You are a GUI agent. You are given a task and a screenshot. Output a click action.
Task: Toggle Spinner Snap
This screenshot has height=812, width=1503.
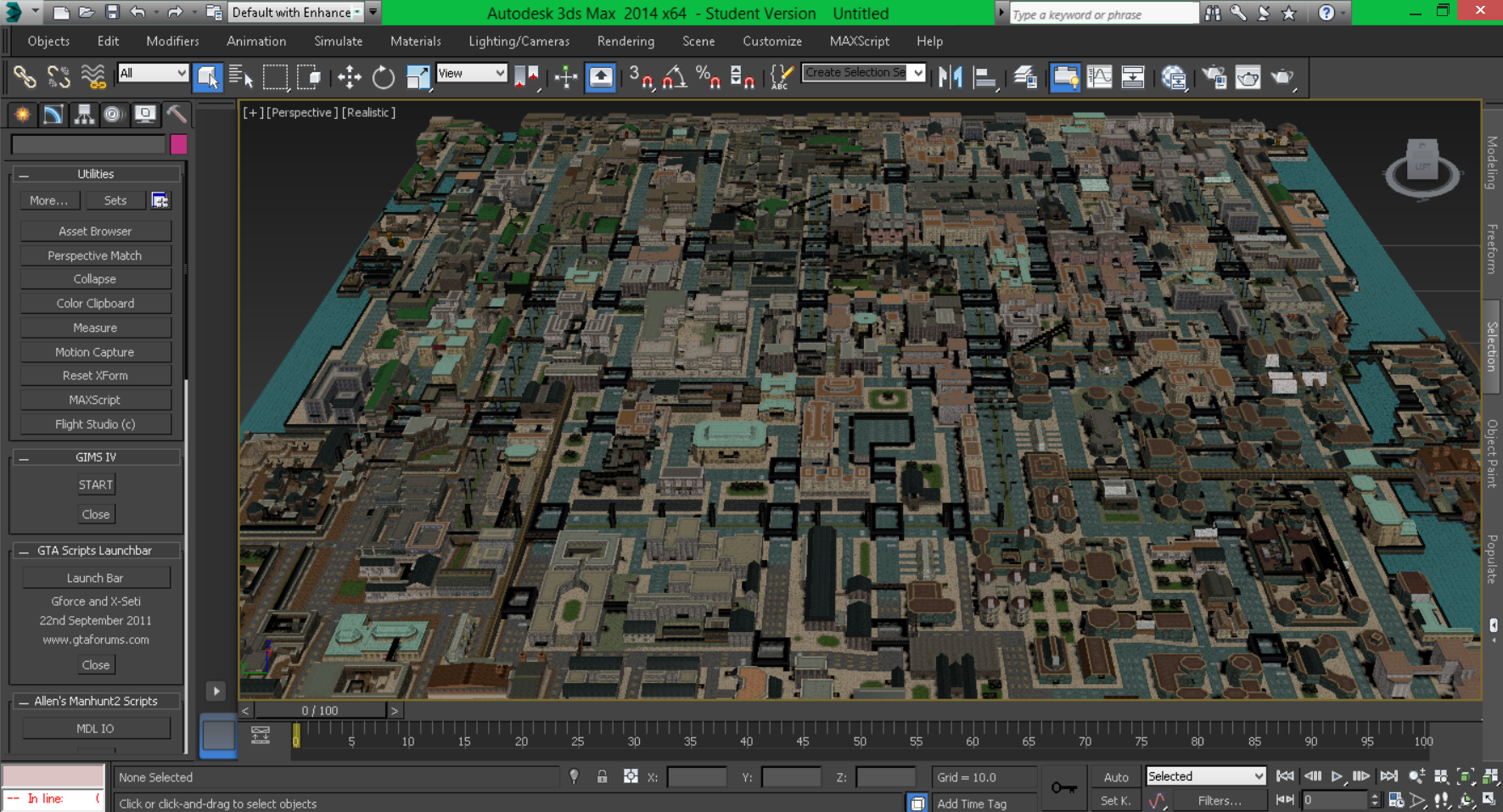click(x=742, y=77)
